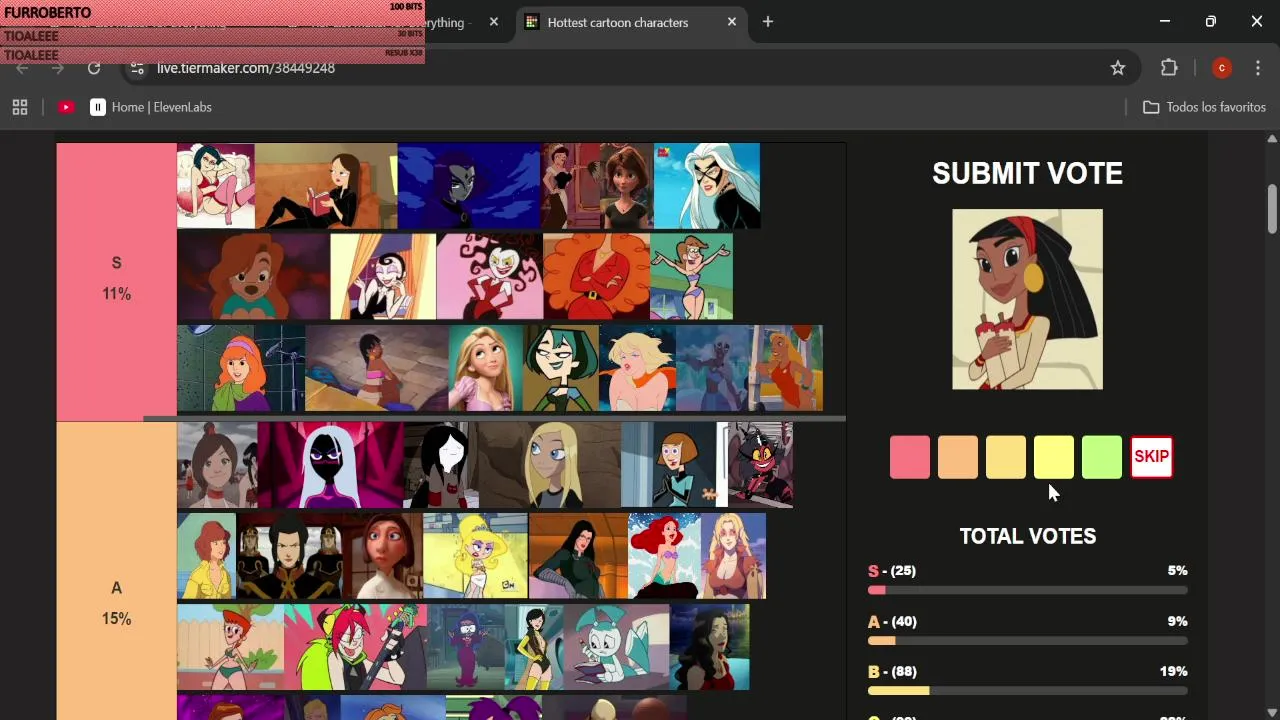Vote with the green D tier swatch
Image resolution: width=1280 pixels, height=720 pixels.
tap(1102, 457)
